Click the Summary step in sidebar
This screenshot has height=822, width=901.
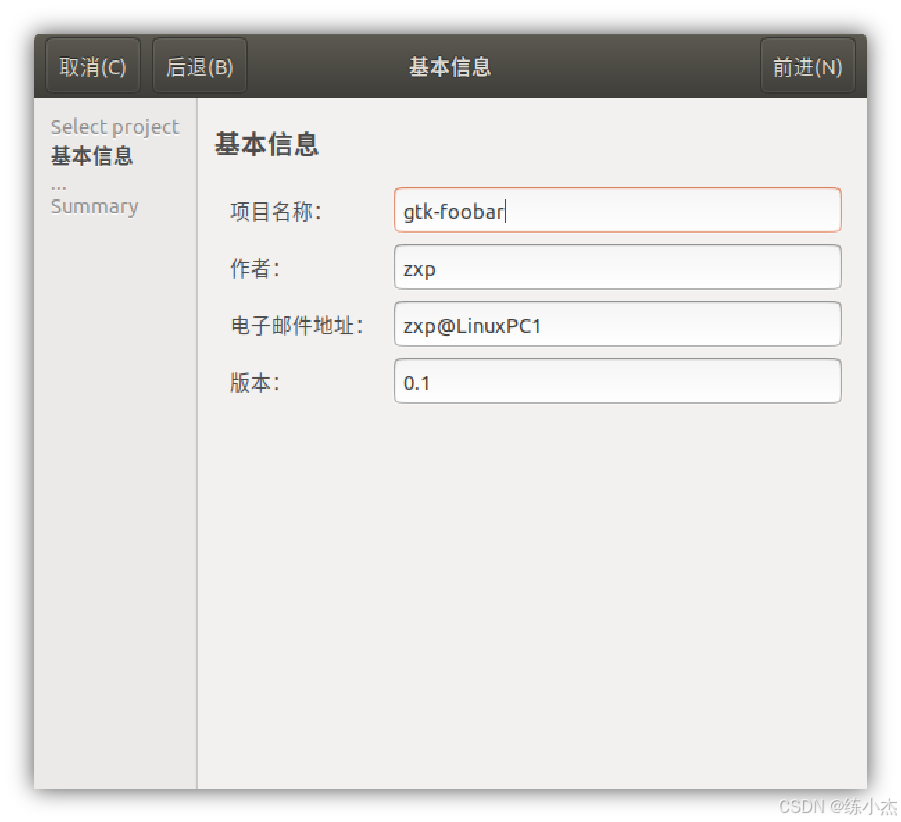[x=95, y=206]
